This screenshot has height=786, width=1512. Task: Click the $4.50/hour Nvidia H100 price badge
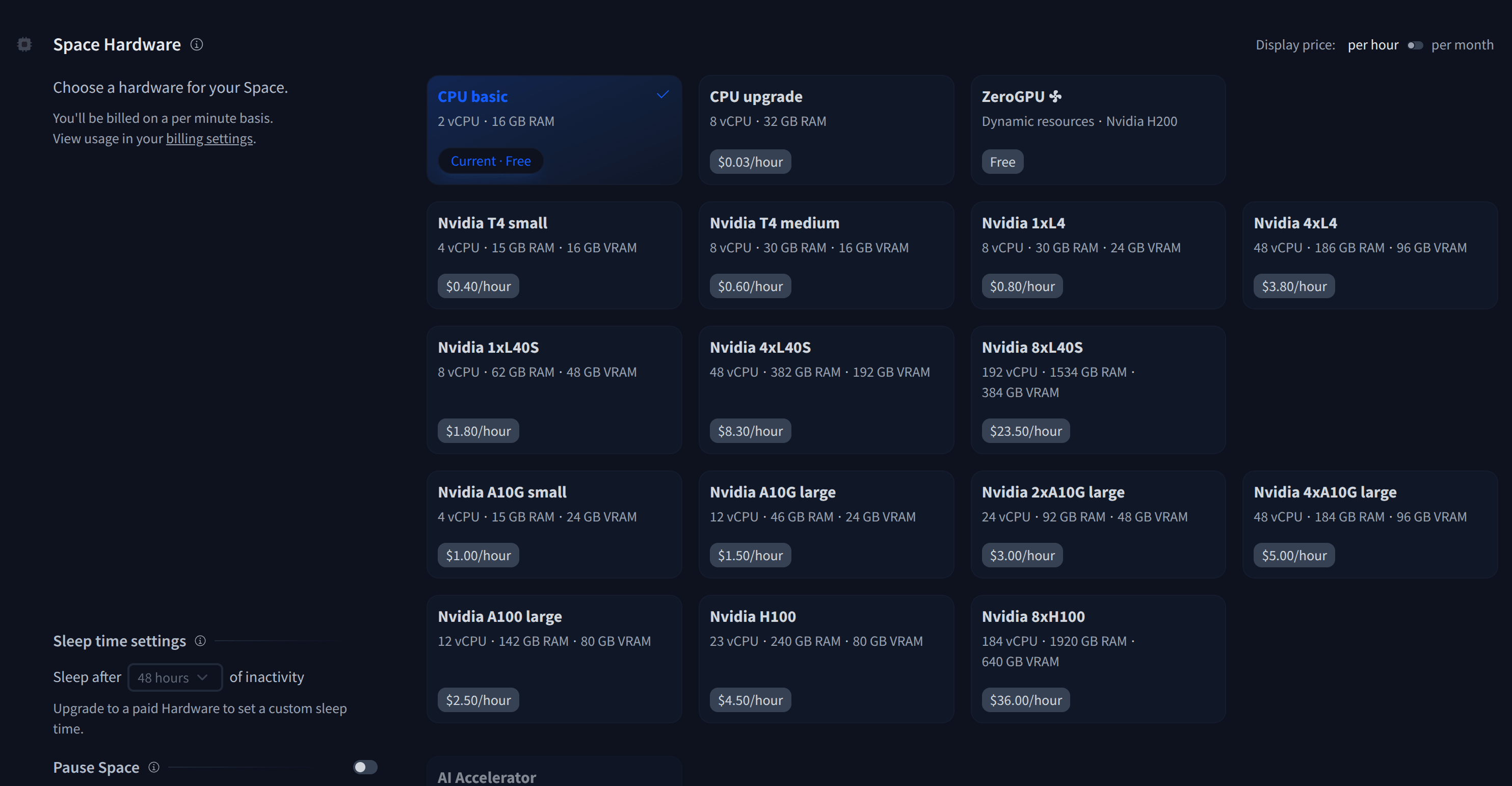click(750, 700)
